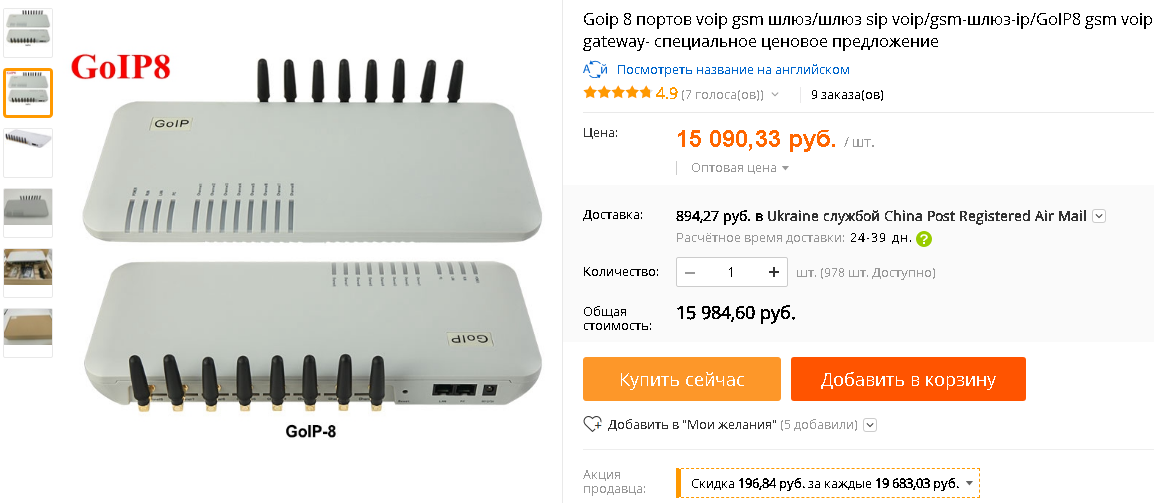Click the green delivery time help icon

point(924,239)
